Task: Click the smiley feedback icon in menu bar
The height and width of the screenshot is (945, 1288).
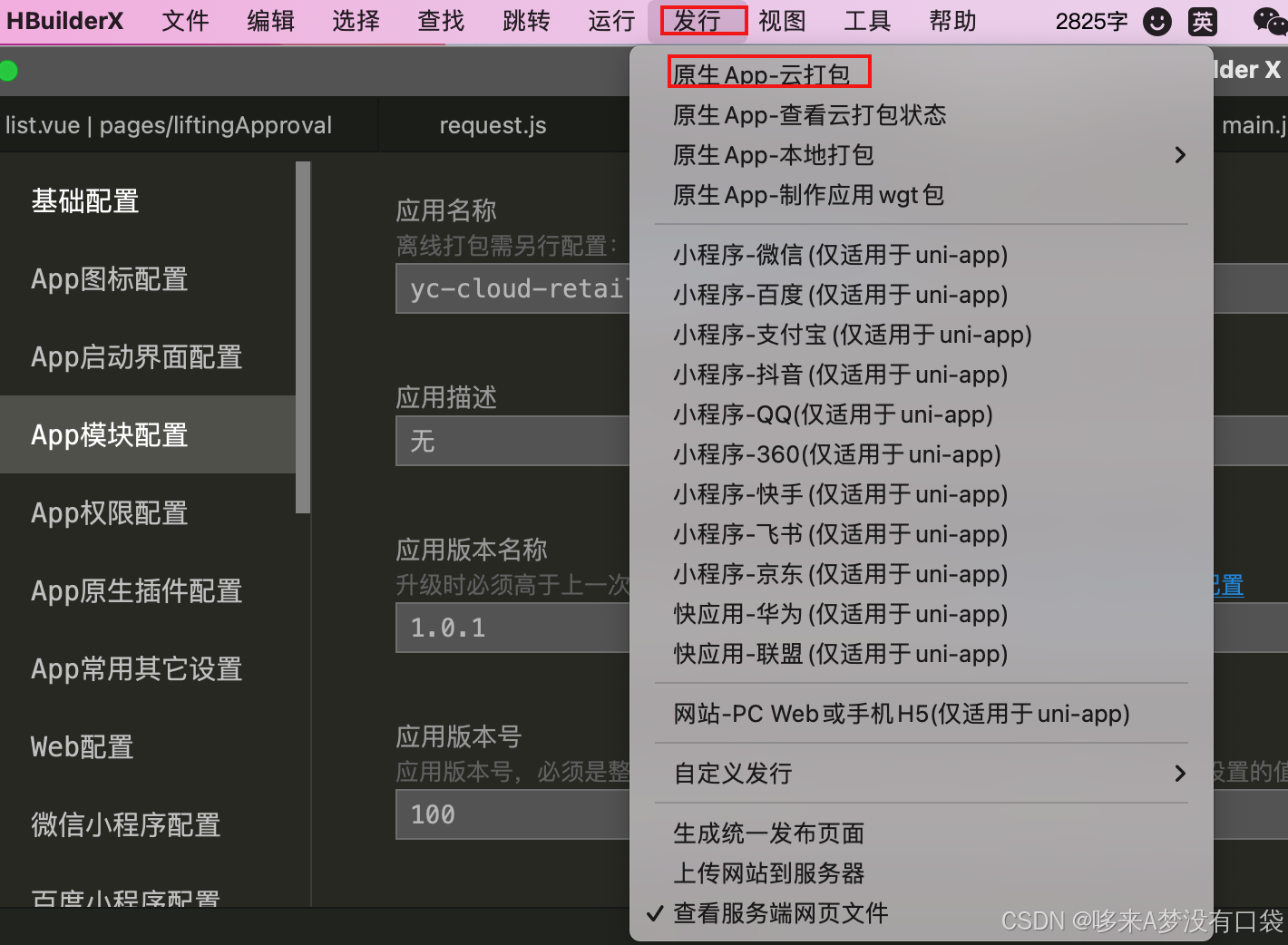Action: (x=1157, y=21)
